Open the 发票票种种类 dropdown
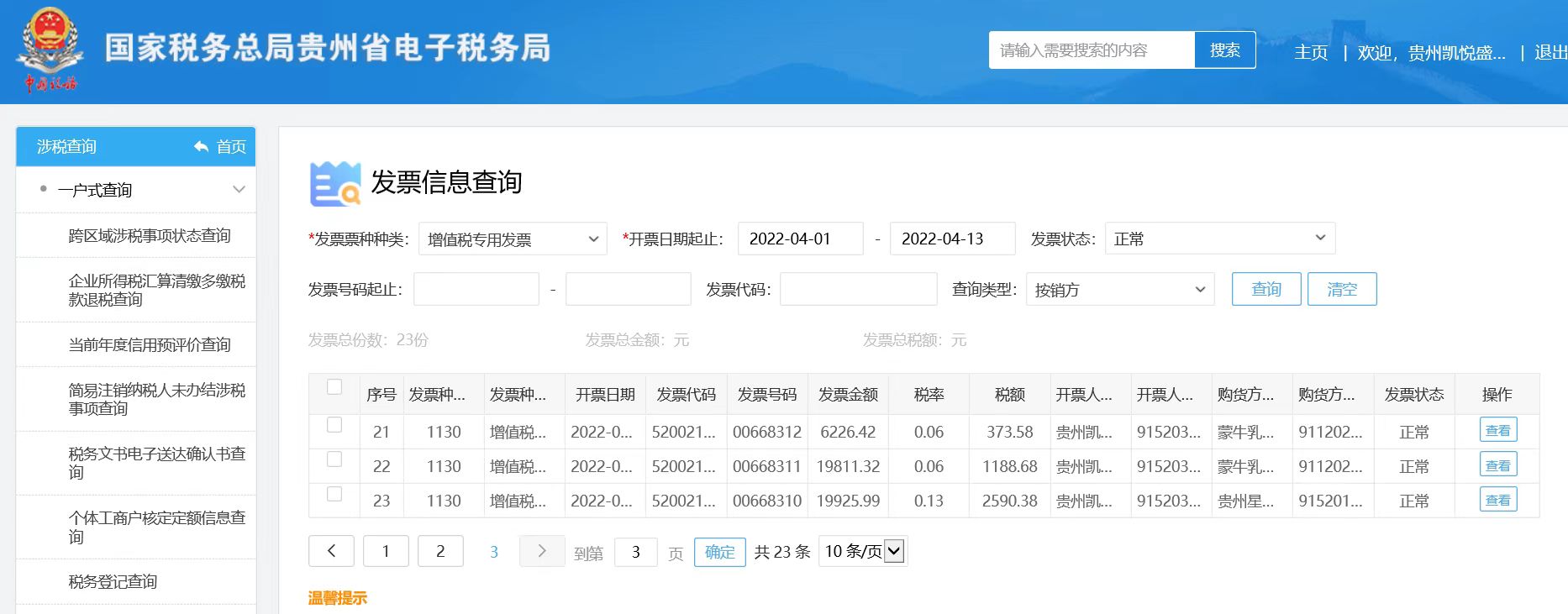 [513, 239]
